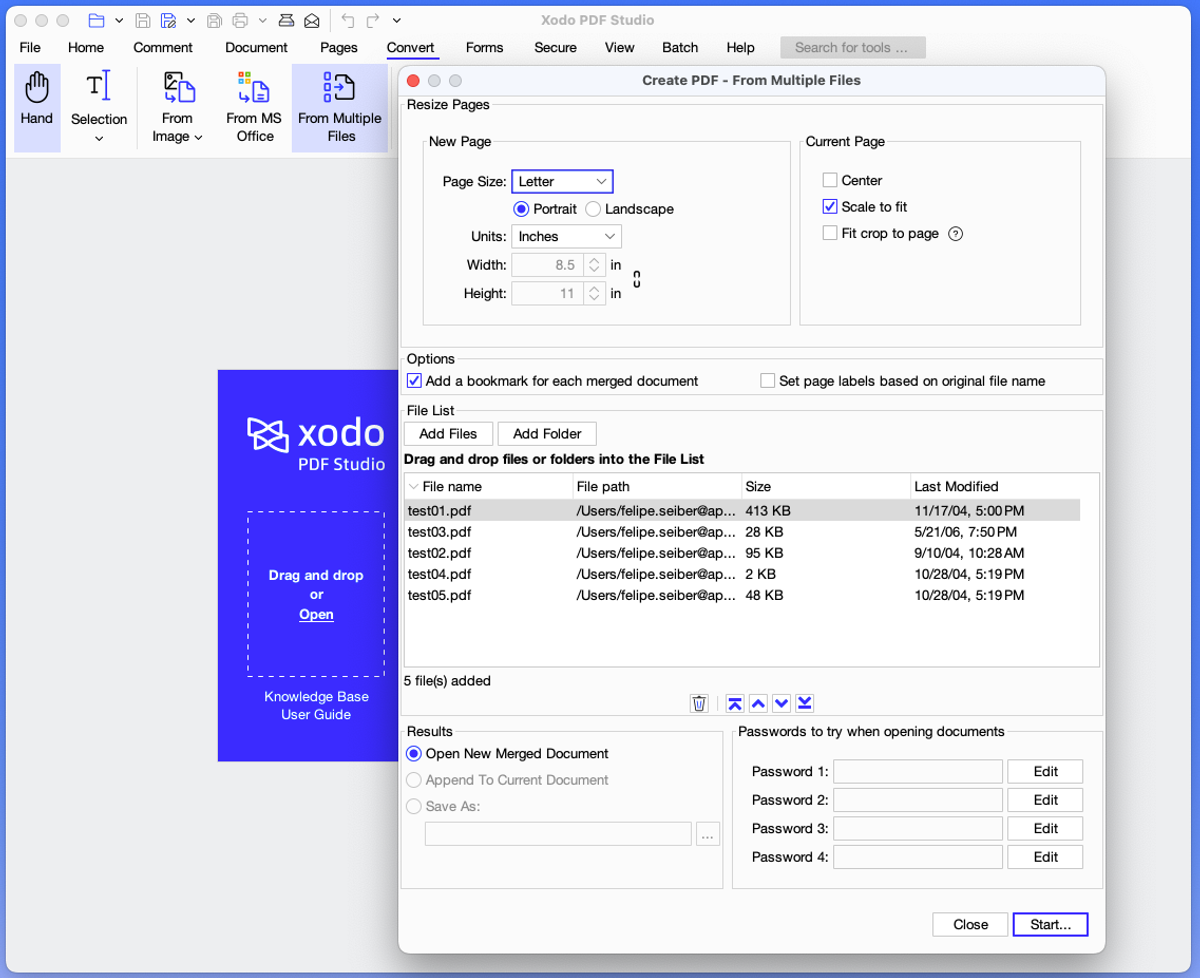Screen dimensions: 1200x978
Task: Switch to the Forms ribbon tab
Action: [484, 47]
